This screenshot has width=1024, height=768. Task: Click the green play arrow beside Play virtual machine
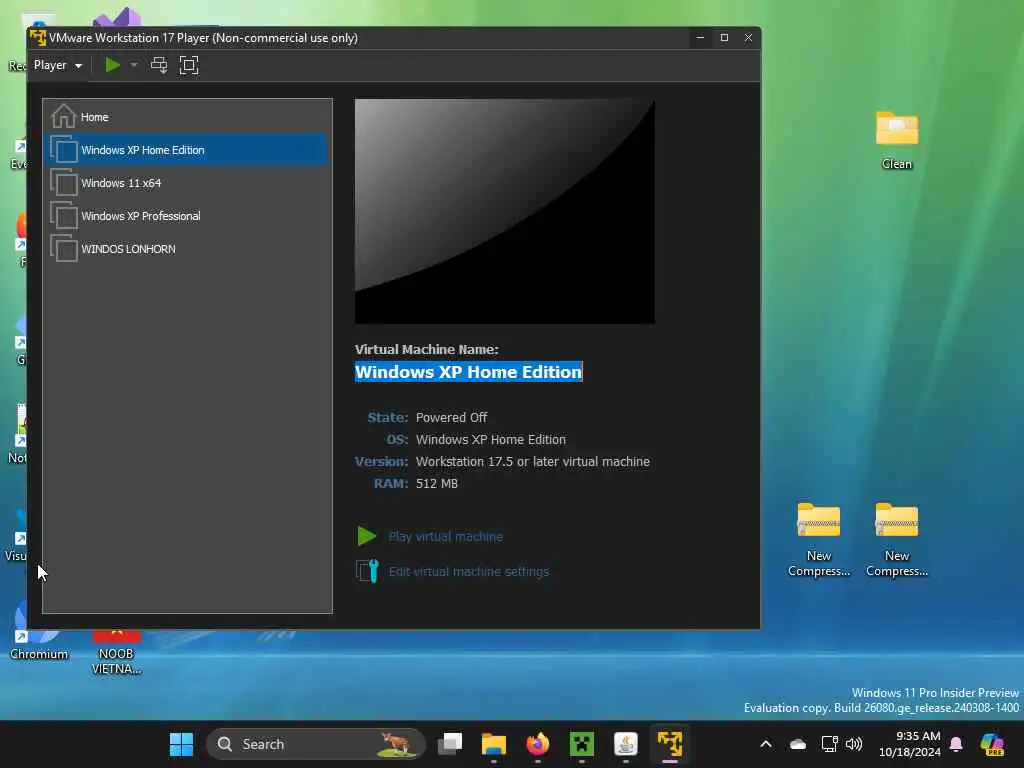(x=366, y=536)
